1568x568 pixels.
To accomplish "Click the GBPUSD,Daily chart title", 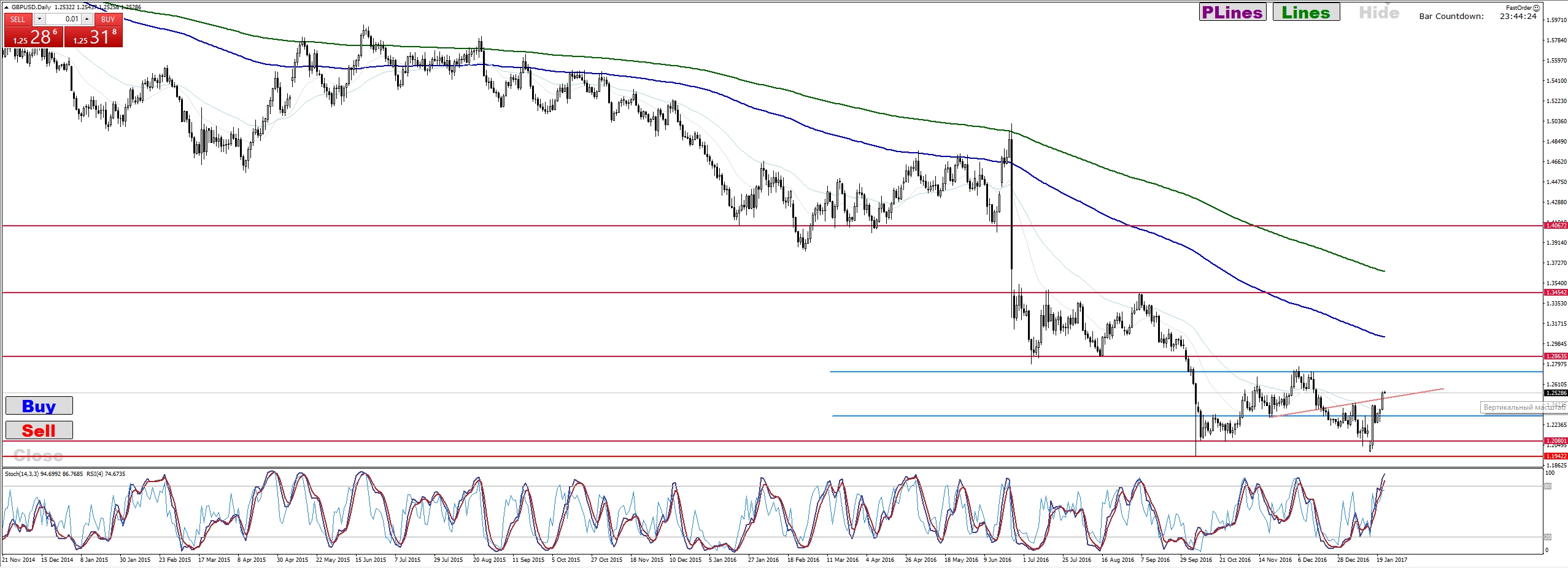I will tap(31, 7).
